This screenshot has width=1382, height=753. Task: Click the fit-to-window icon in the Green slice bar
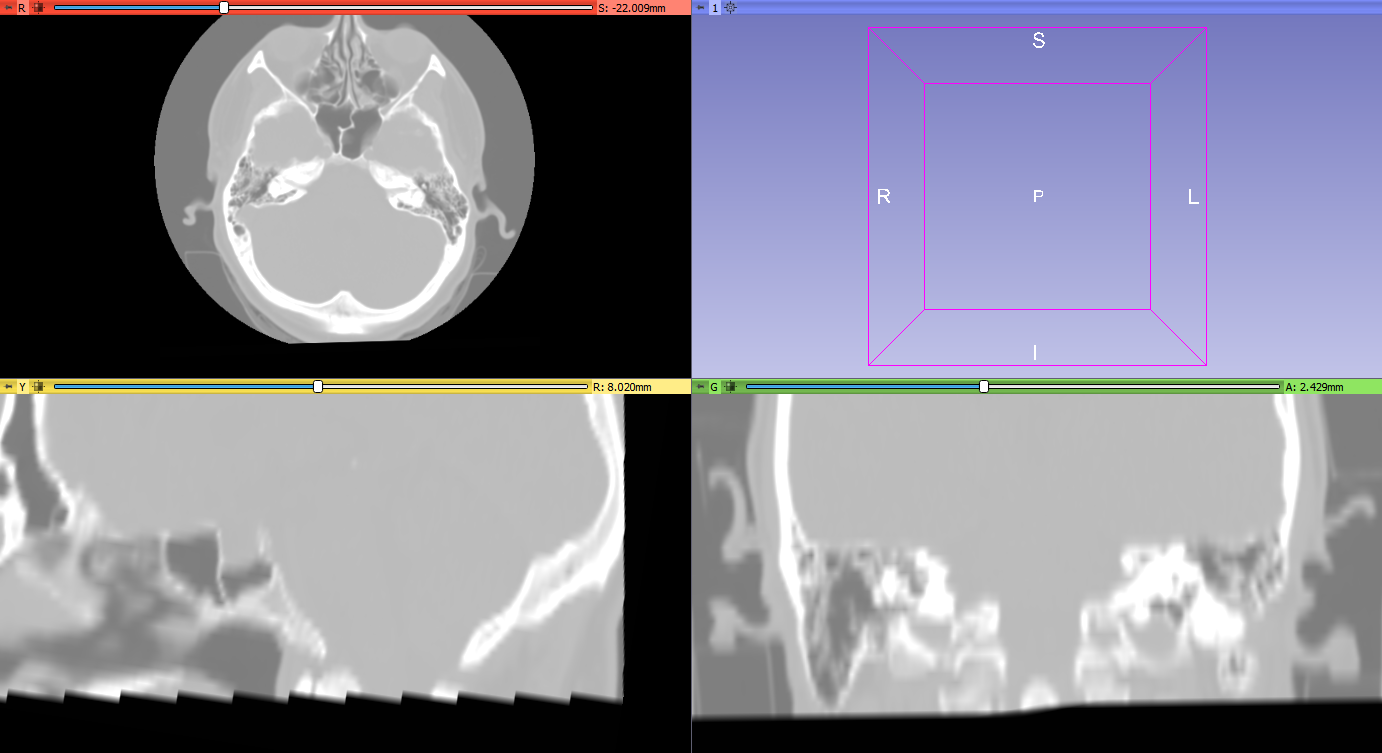pyautogui.click(x=730, y=386)
